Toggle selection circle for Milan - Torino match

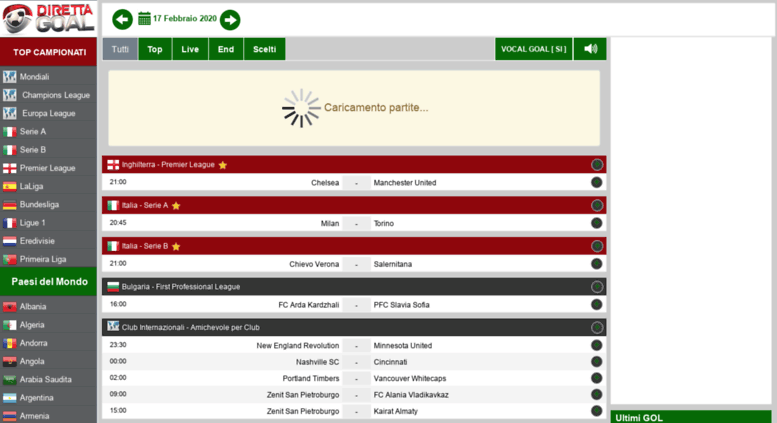[x=597, y=223]
